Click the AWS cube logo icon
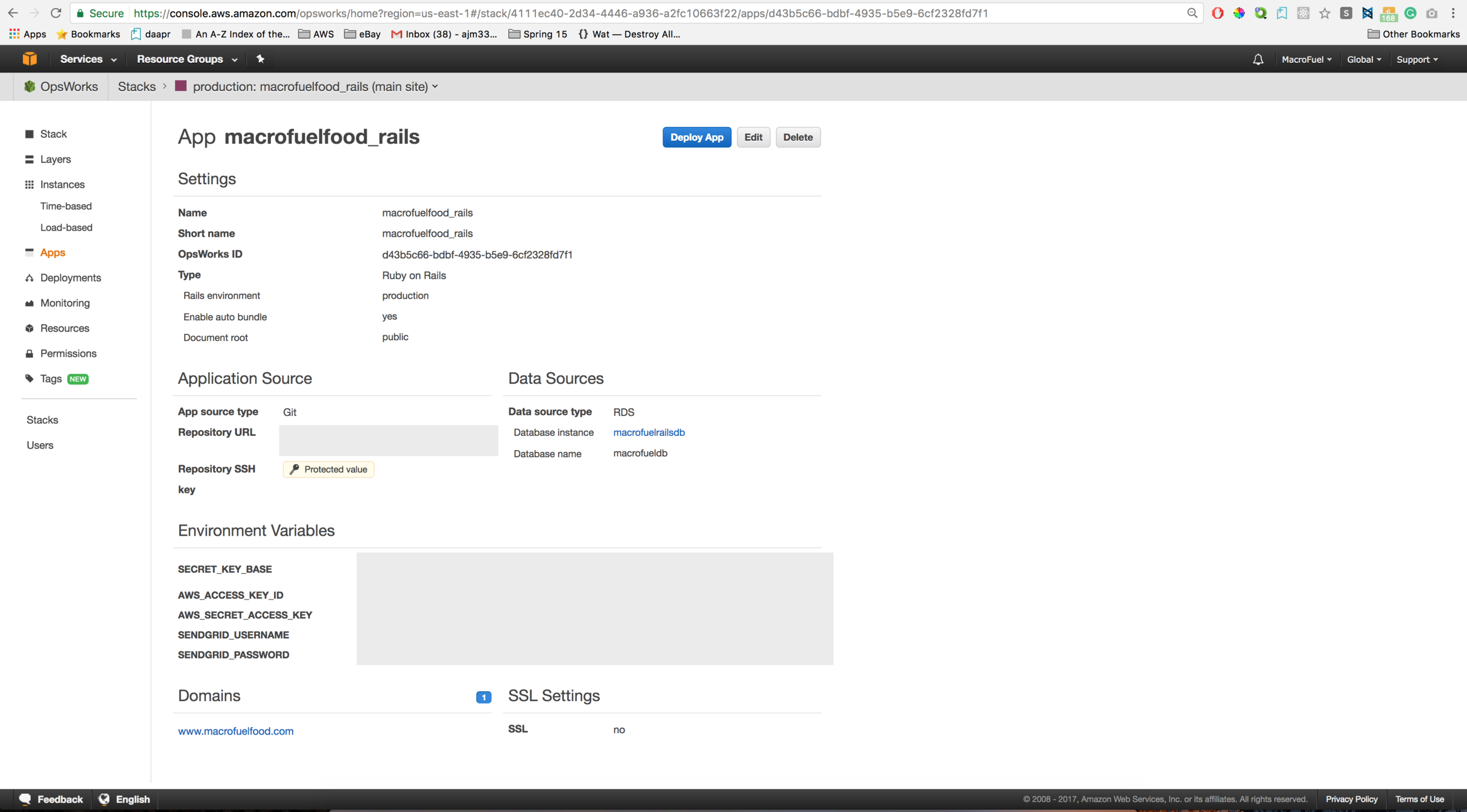The image size is (1467, 812). [29, 59]
